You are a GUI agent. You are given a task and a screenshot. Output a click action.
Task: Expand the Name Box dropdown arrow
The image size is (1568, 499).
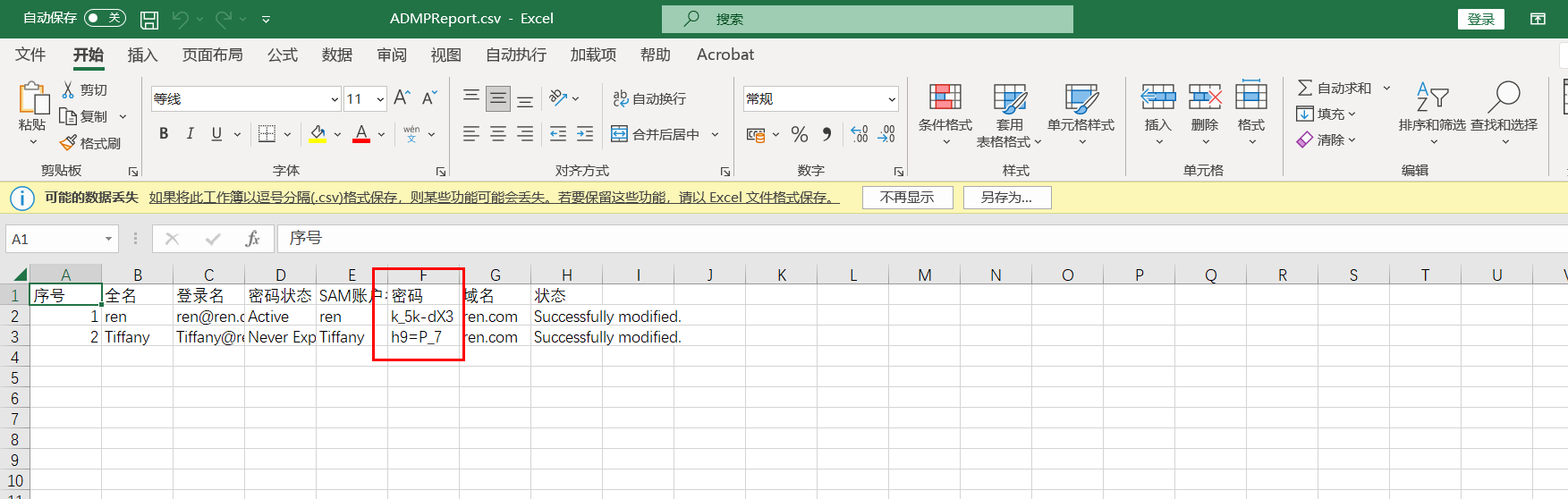tap(108, 239)
